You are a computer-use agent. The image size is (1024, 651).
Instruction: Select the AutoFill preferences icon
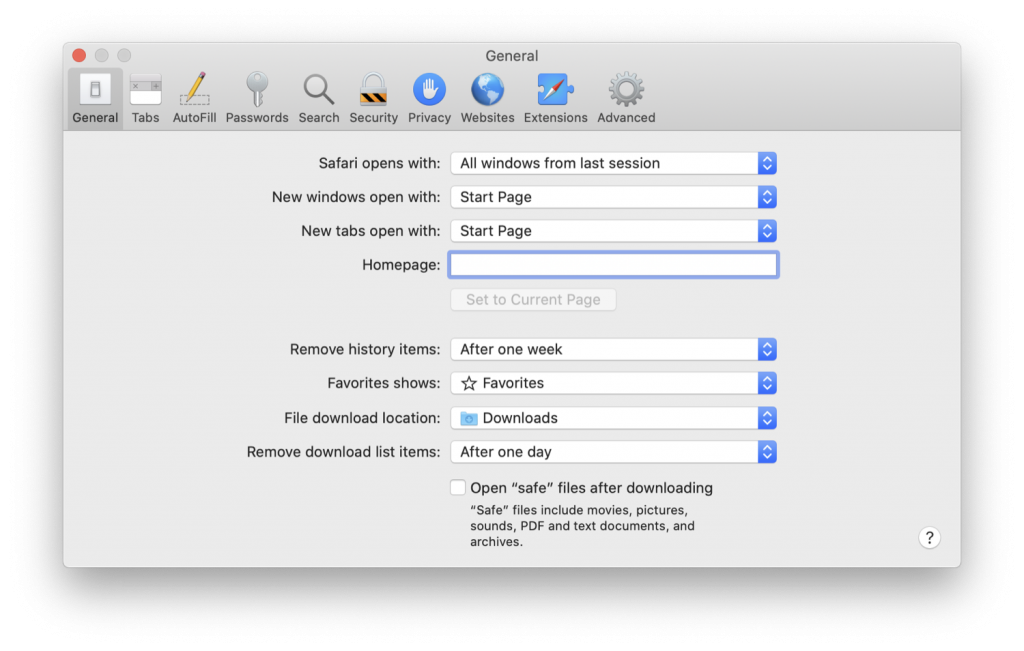click(x=194, y=95)
